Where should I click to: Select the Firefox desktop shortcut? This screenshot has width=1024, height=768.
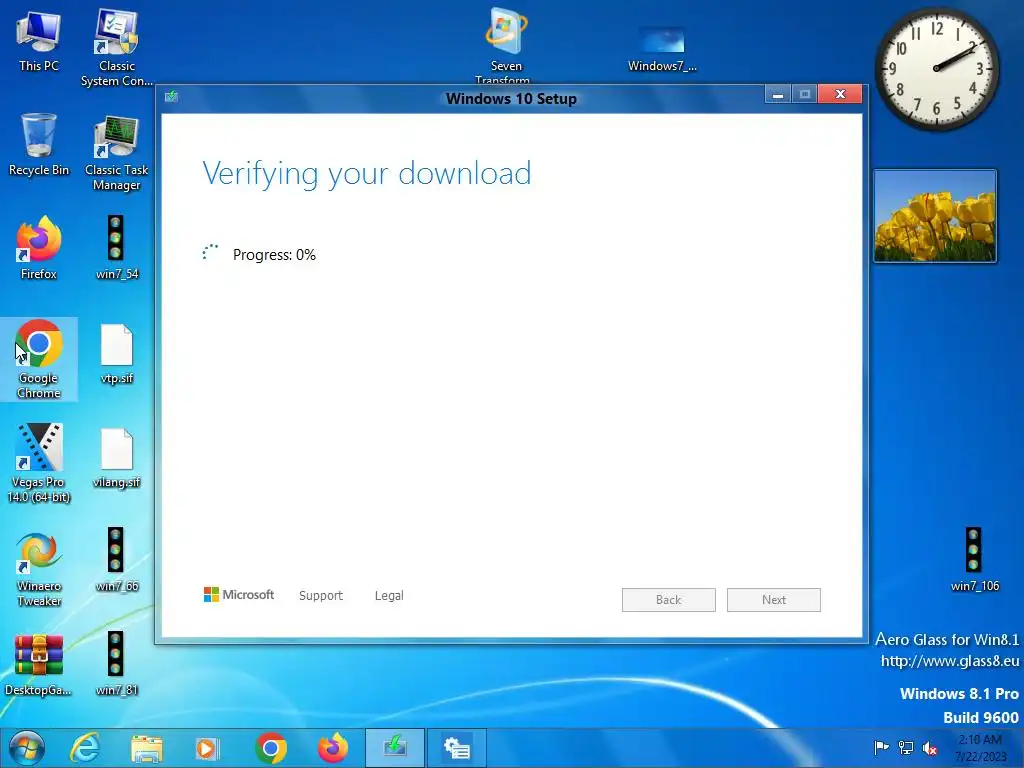point(39,248)
